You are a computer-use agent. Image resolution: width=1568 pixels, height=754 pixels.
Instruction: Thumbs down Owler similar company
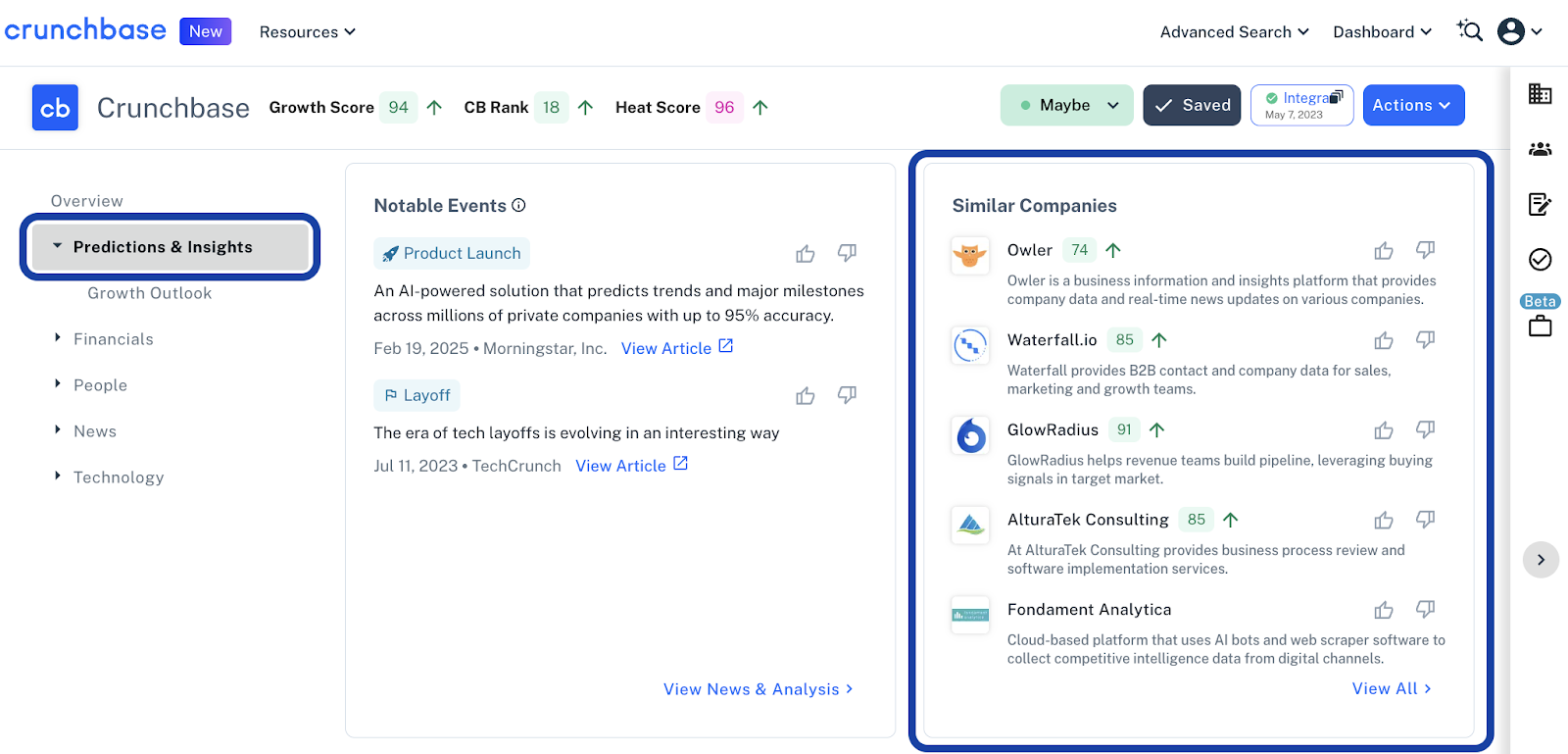[x=1425, y=251]
